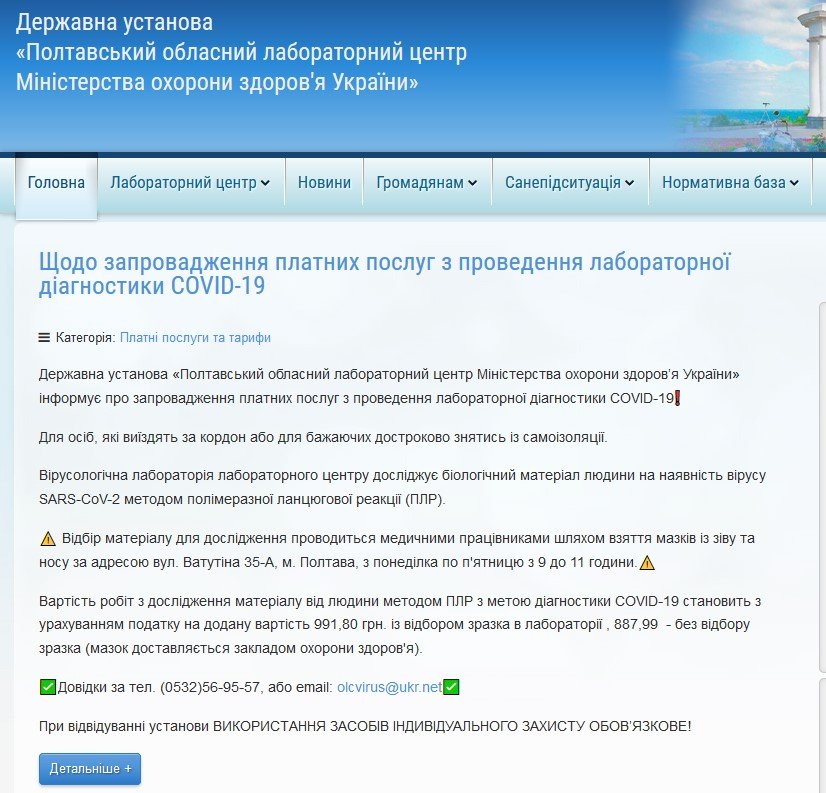This screenshot has height=793, width=826.
Task: Click the category list icon beside Категорія
Action: 44,338
